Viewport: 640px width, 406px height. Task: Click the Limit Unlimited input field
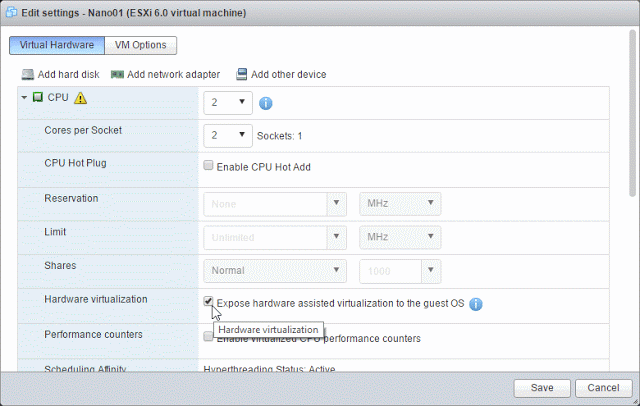pyautogui.click(x=265, y=237)
